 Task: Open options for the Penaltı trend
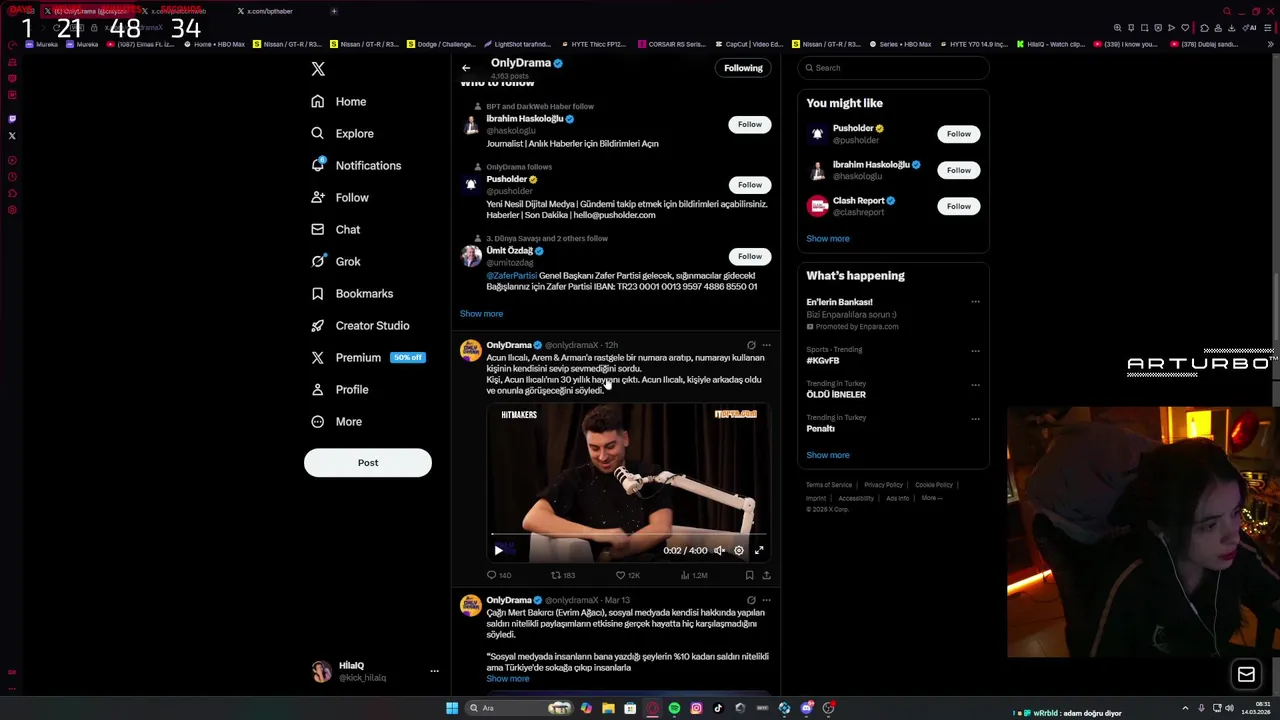click(975, 419)
